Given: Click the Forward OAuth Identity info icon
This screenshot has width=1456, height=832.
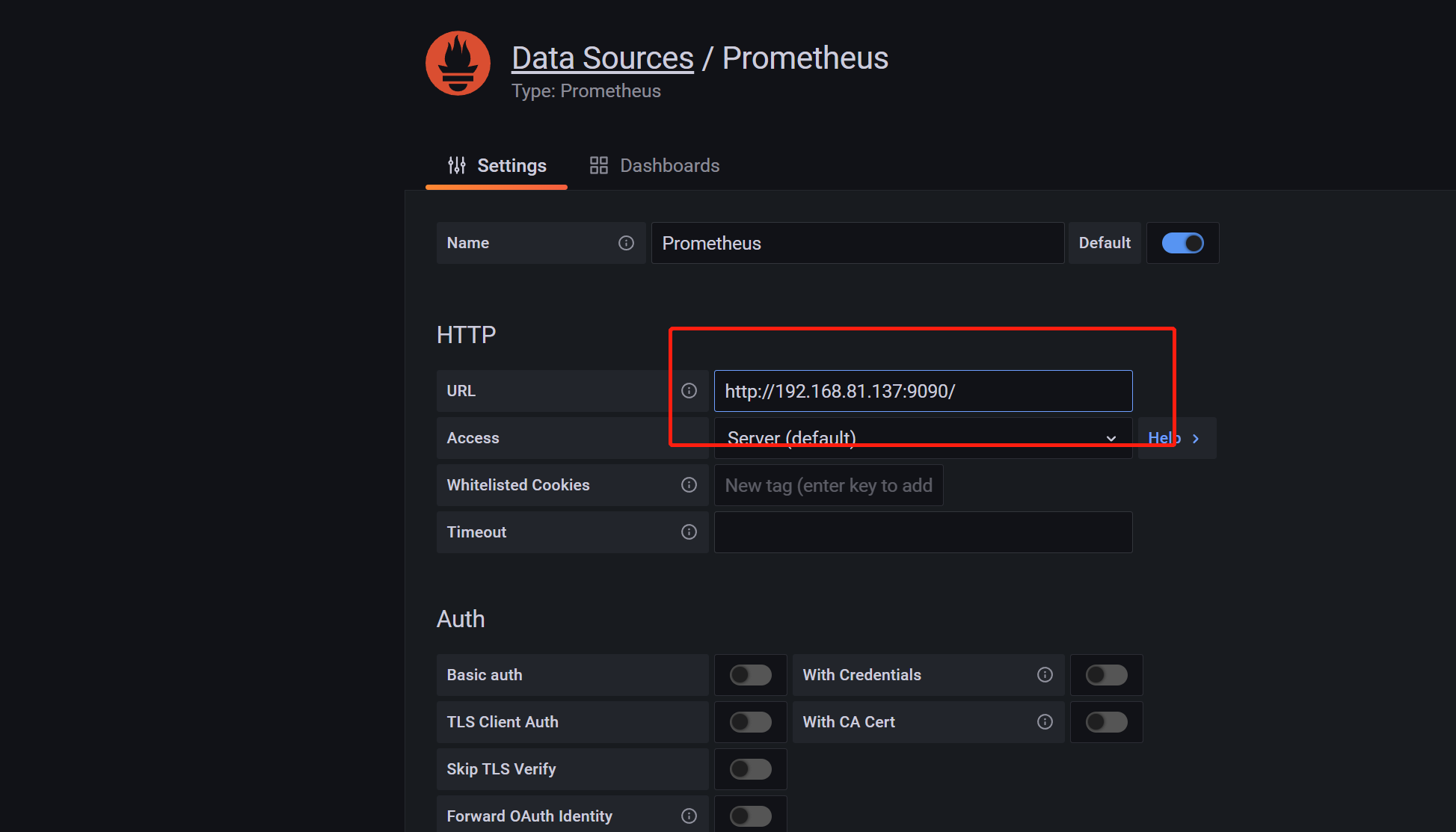Looking at the screenshot, I should (x=689, y=816).
